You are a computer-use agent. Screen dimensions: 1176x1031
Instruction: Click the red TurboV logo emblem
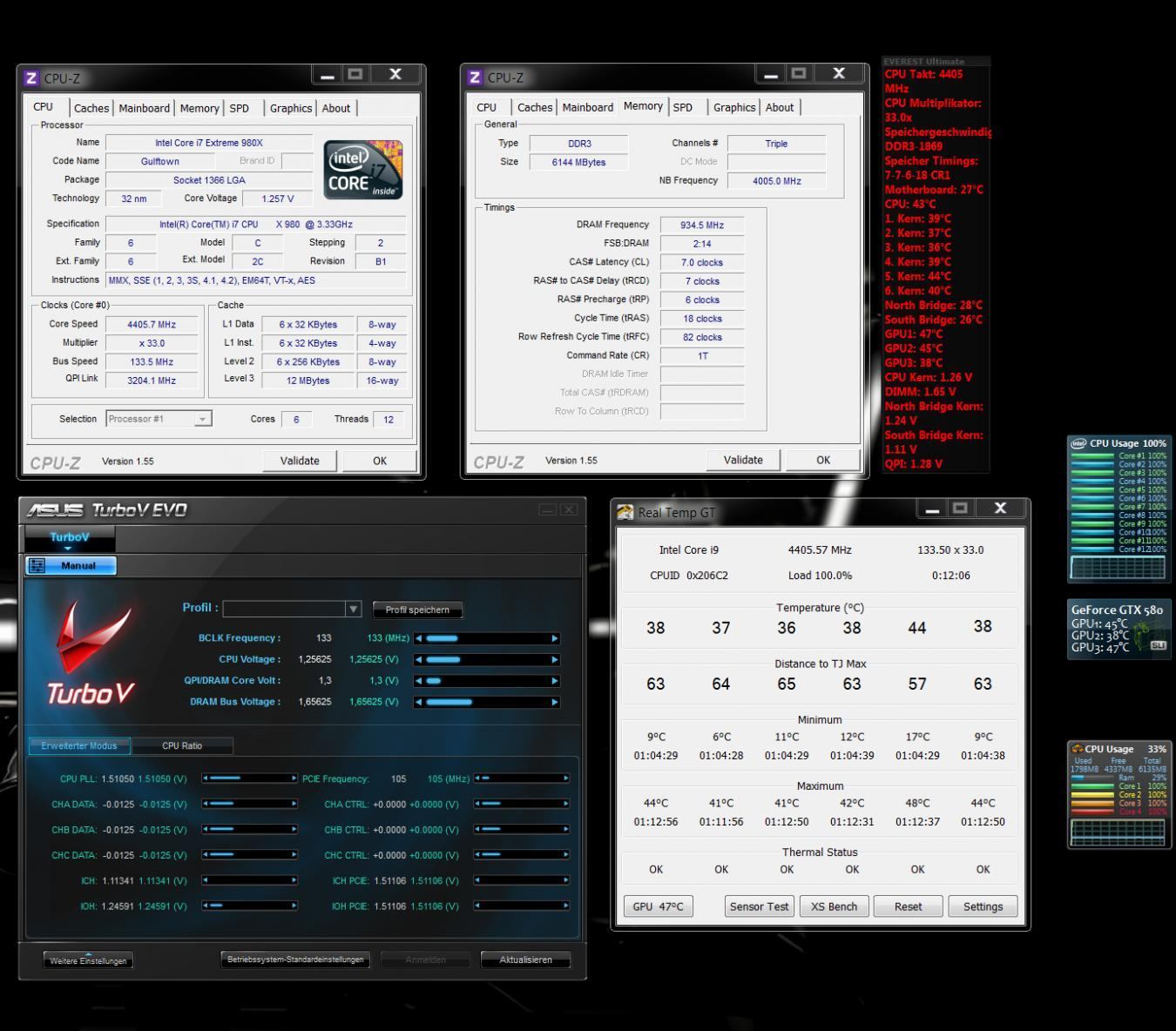(x=93, y=636)
